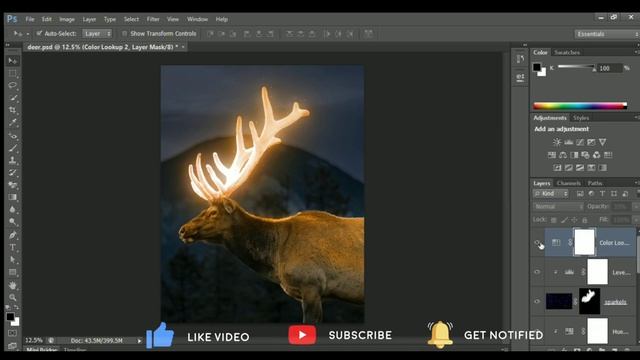Filter layers by pixel layers

[x=580, y=194]
